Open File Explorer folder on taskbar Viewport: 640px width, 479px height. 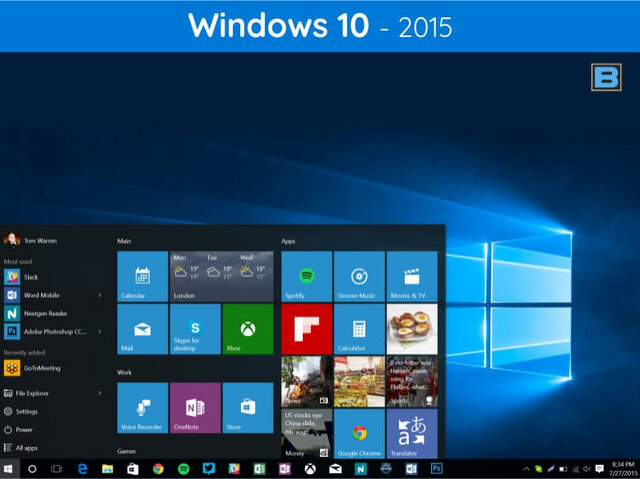tap(107, 469)
